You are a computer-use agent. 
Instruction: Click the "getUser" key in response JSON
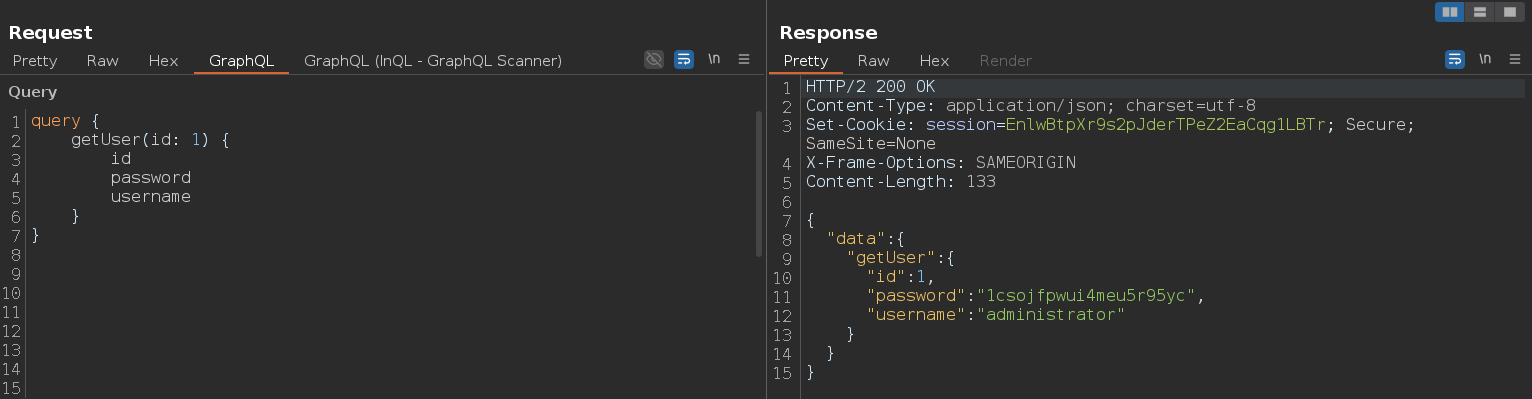(891, 259)
